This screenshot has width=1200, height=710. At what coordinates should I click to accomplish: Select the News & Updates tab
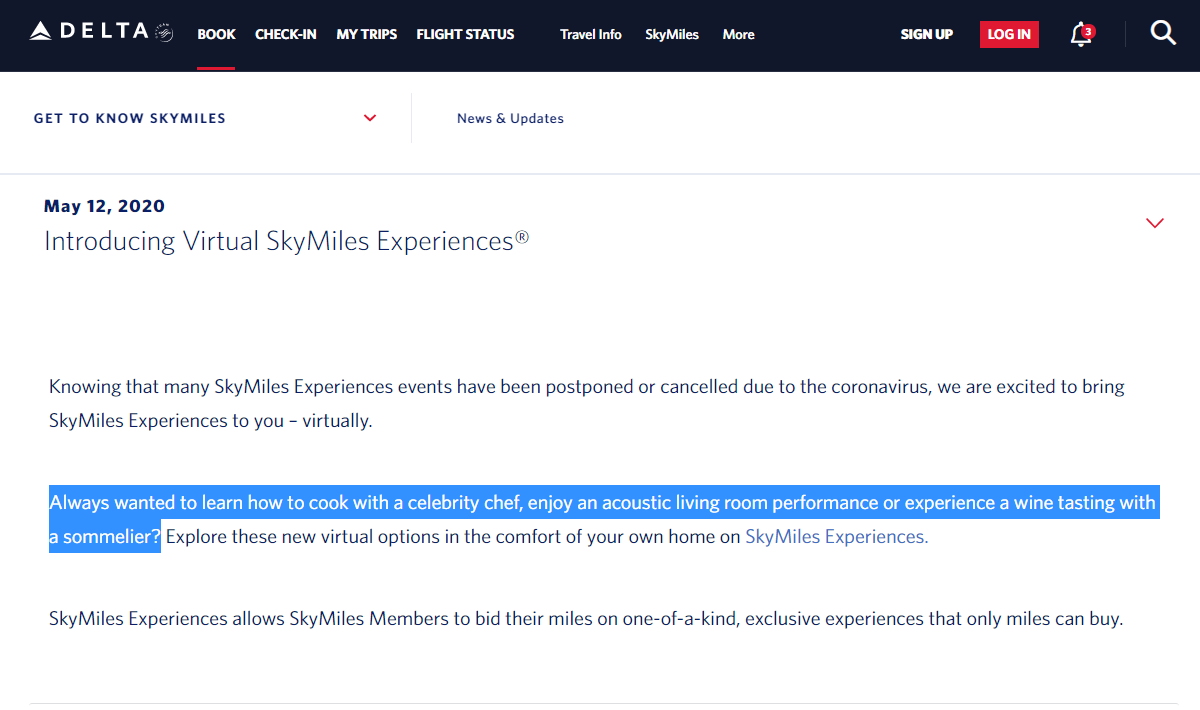click(510, 118)
